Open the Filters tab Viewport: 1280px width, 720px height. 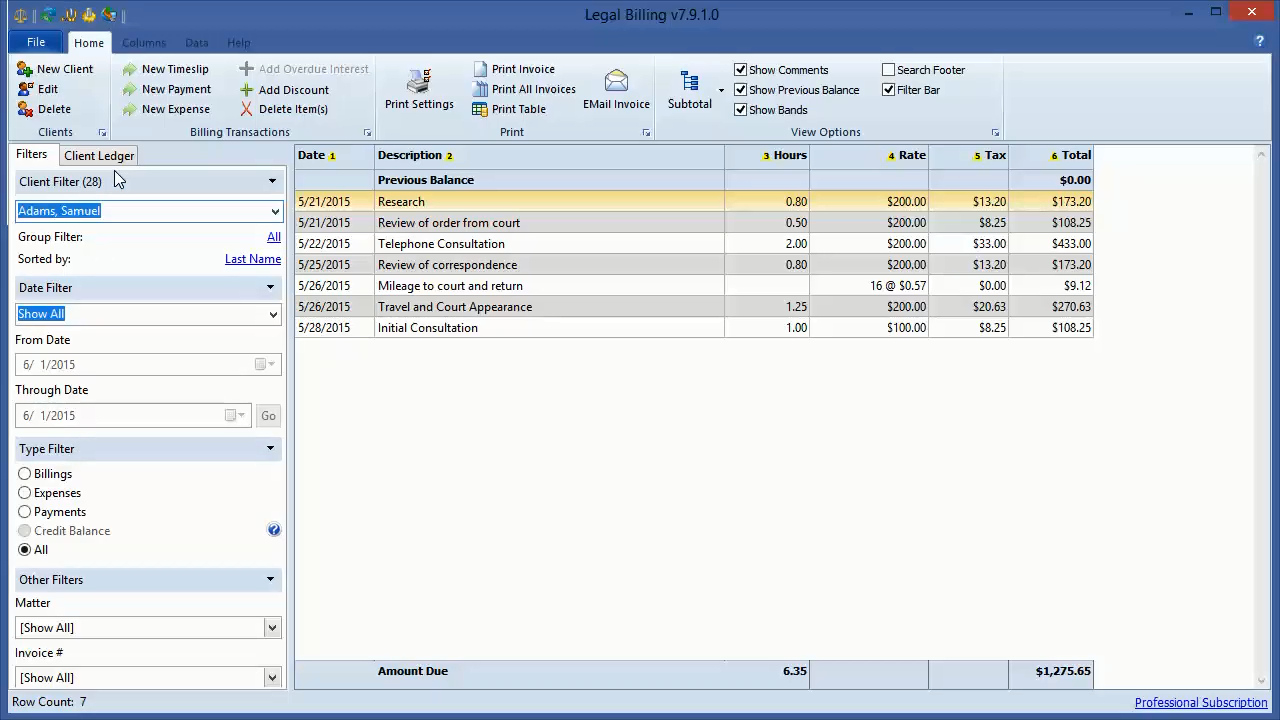(31, 154)
